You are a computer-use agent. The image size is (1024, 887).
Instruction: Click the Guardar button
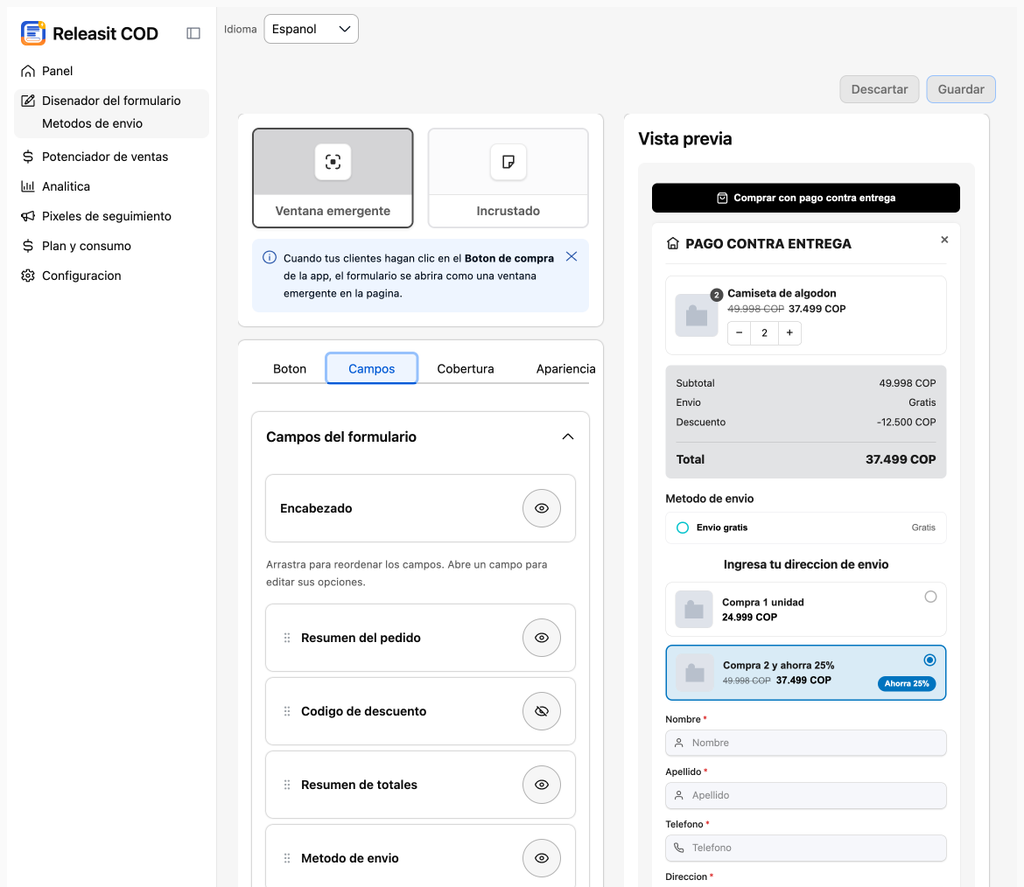tap(961, 89)
